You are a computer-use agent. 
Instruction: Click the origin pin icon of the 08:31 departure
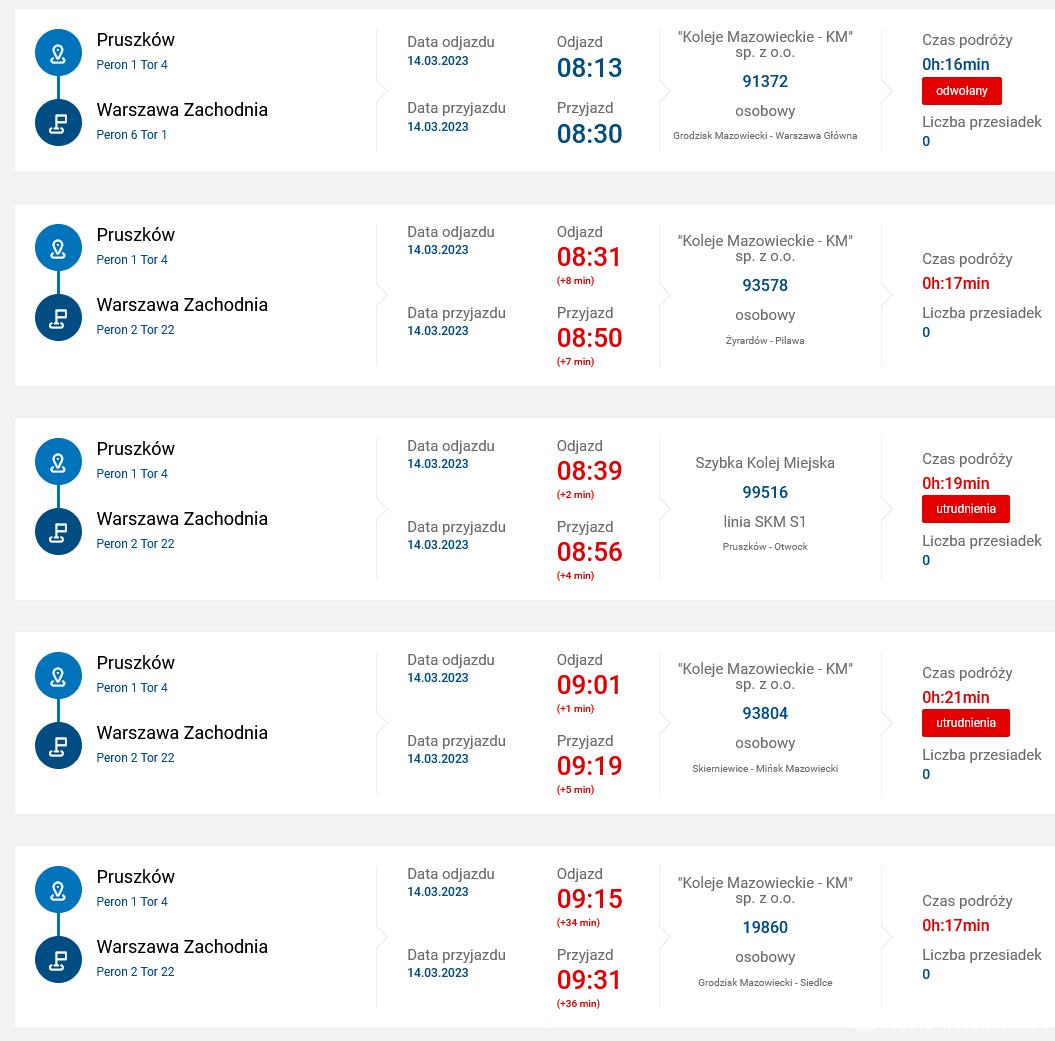point(59,248)
